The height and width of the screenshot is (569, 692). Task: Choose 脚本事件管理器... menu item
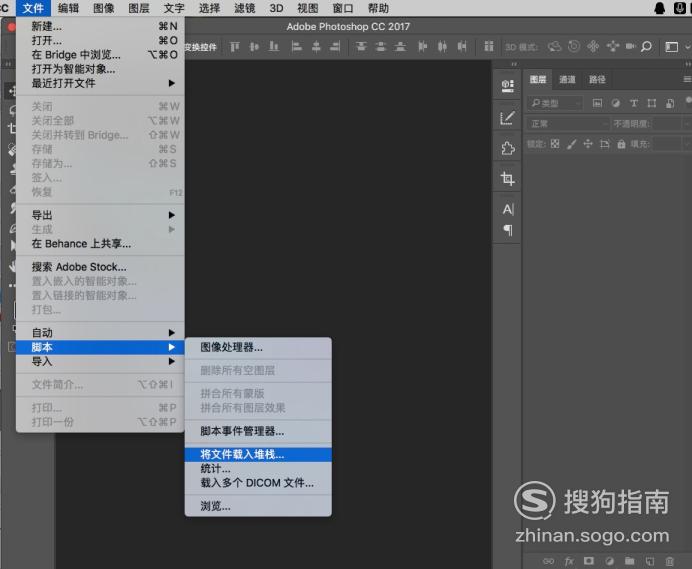[x=258, y=431]
